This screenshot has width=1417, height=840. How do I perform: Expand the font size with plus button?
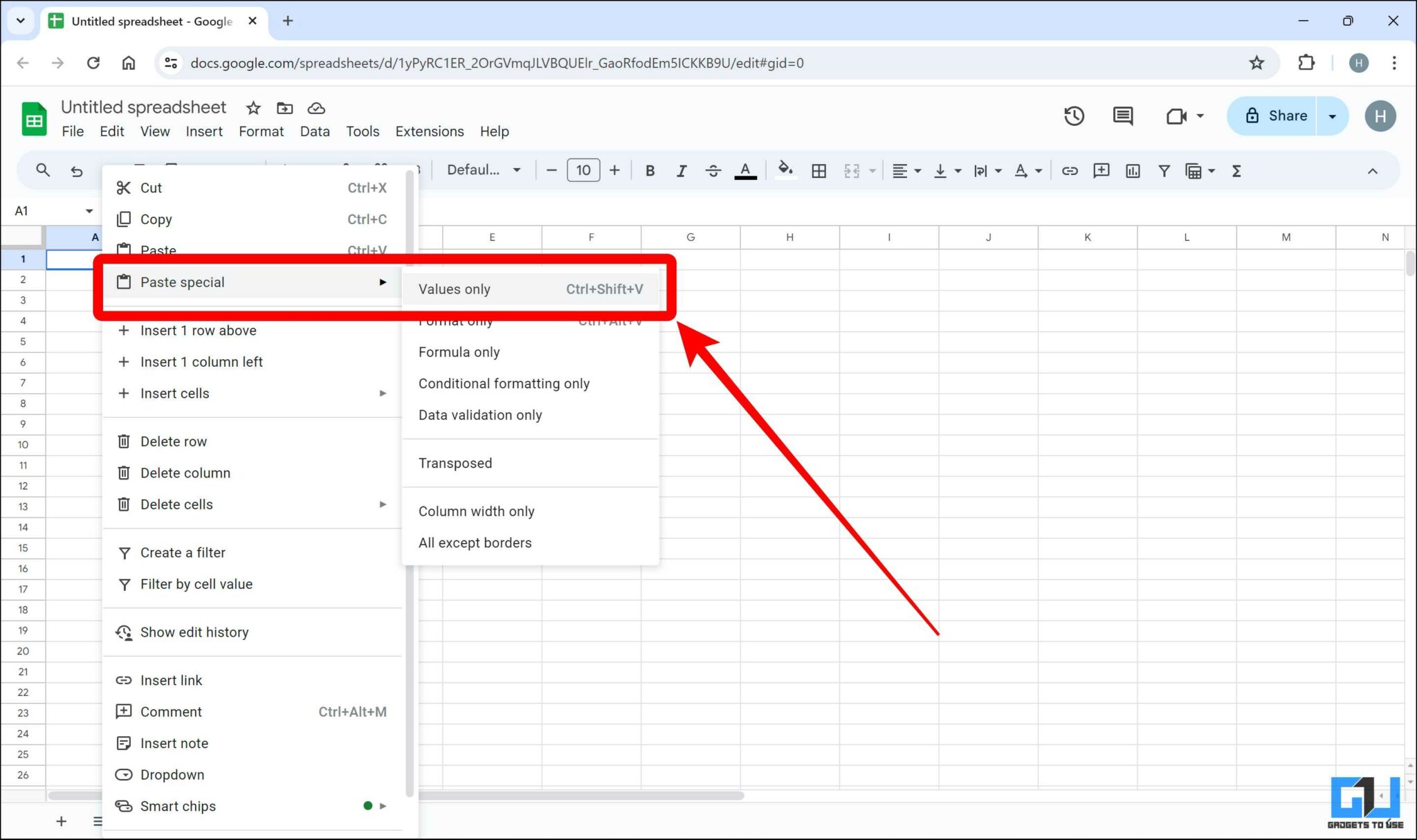(x=614, y=170)
